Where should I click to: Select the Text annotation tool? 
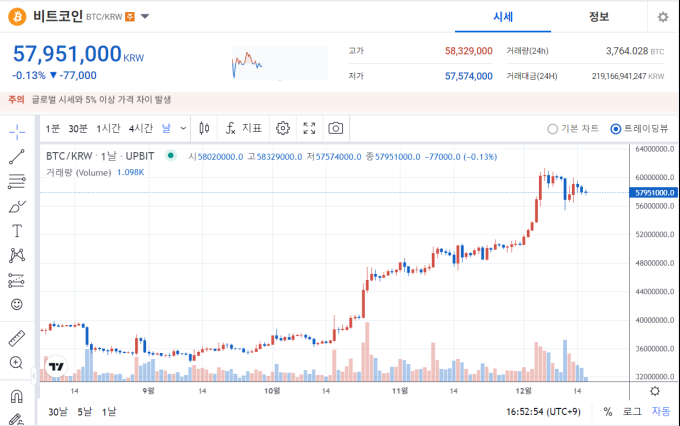[17, 231]
